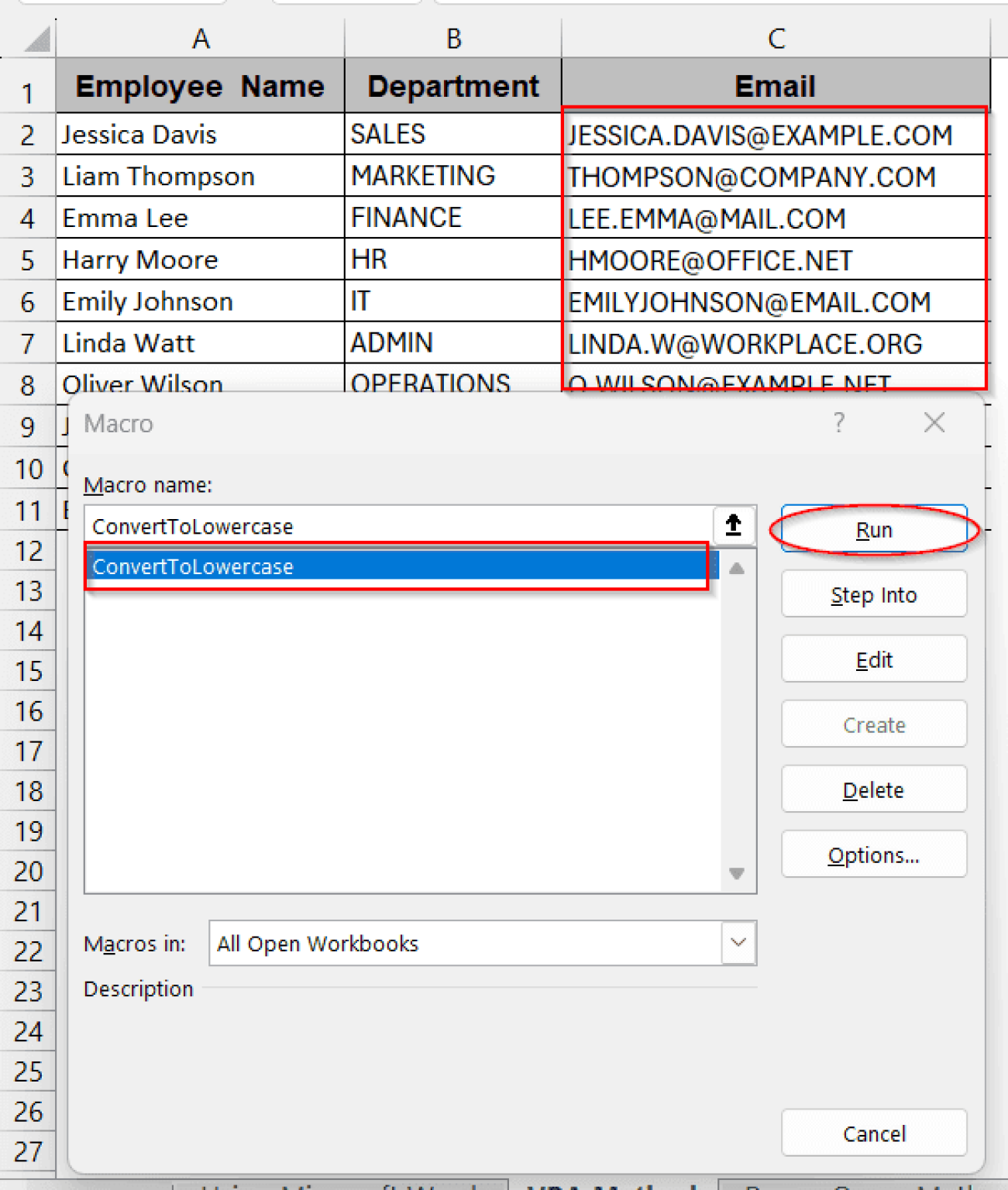Click the Step Into button
1008x1190 pixels.
[873, 594]
